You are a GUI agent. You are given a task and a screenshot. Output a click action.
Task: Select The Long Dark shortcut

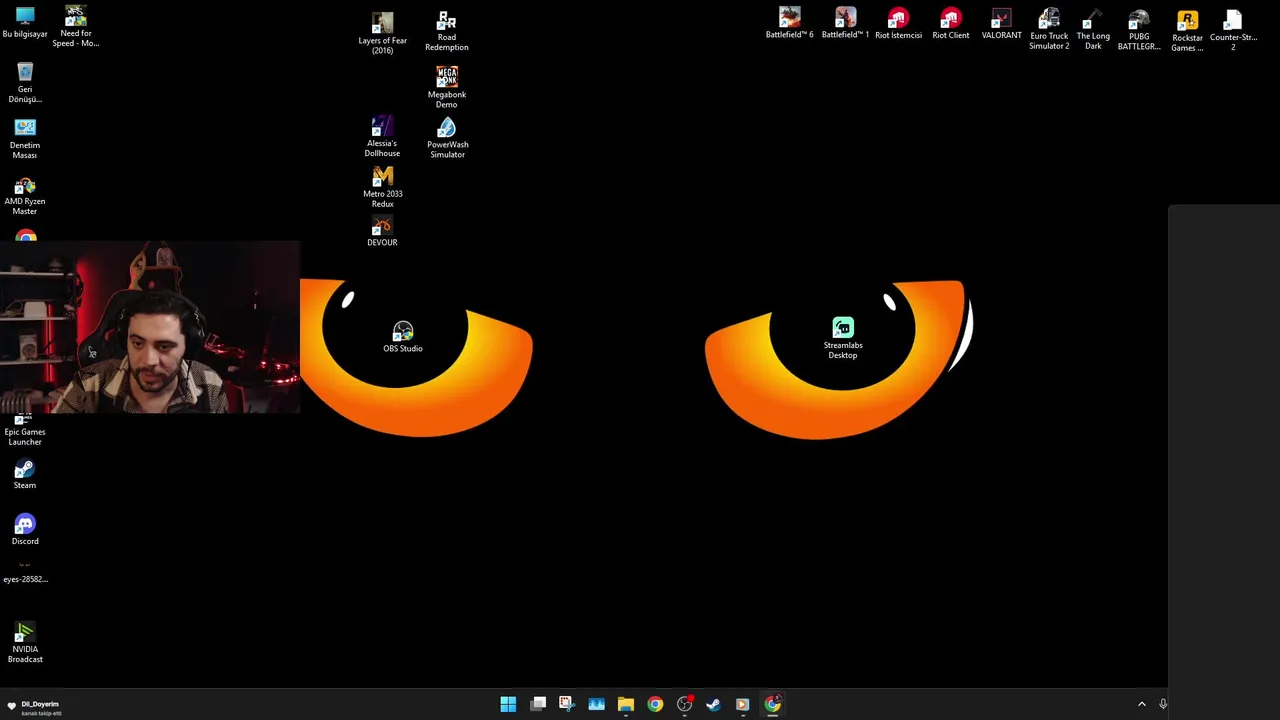tap(1093, 29)
